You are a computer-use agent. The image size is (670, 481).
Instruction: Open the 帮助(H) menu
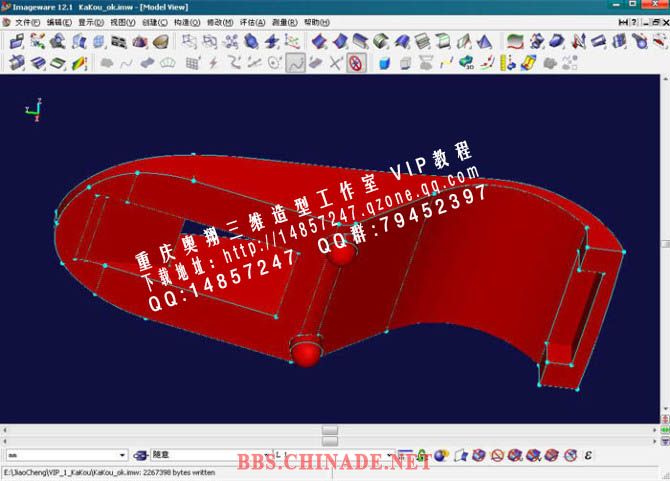coord(317,22)
